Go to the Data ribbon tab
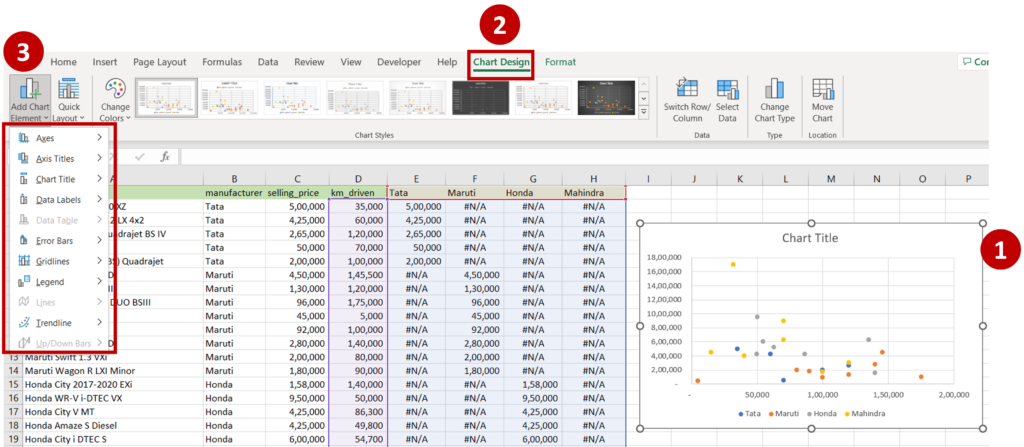The height and width of the screenshot is (447, 1024). 268,62
